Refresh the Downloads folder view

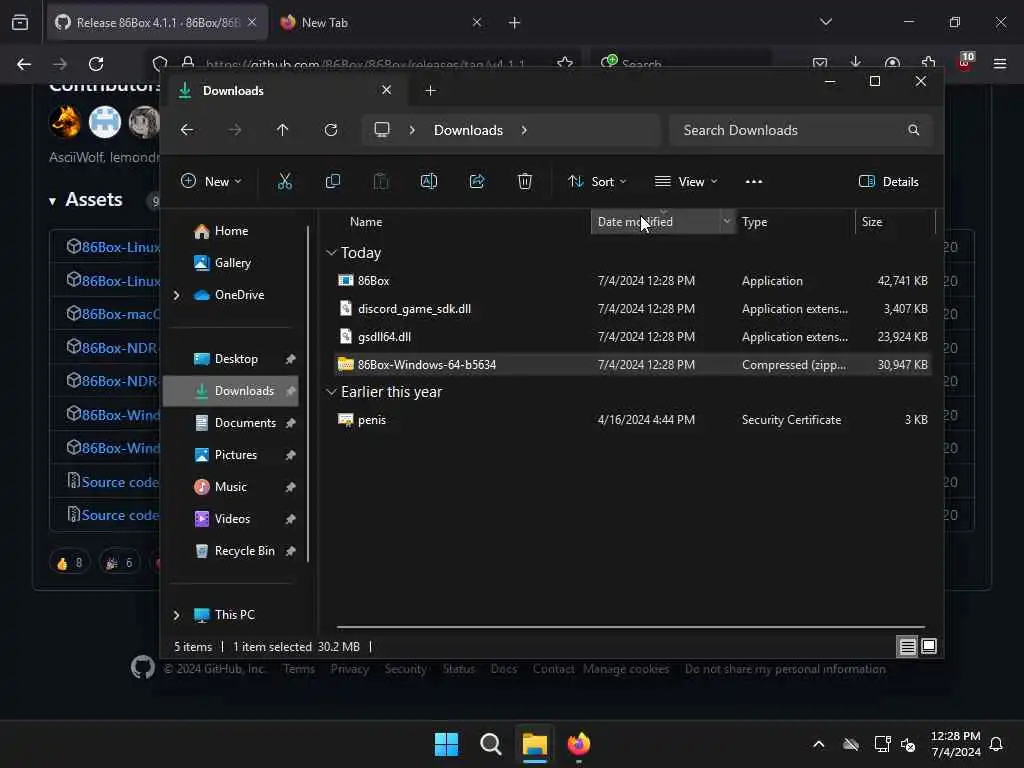331,130
